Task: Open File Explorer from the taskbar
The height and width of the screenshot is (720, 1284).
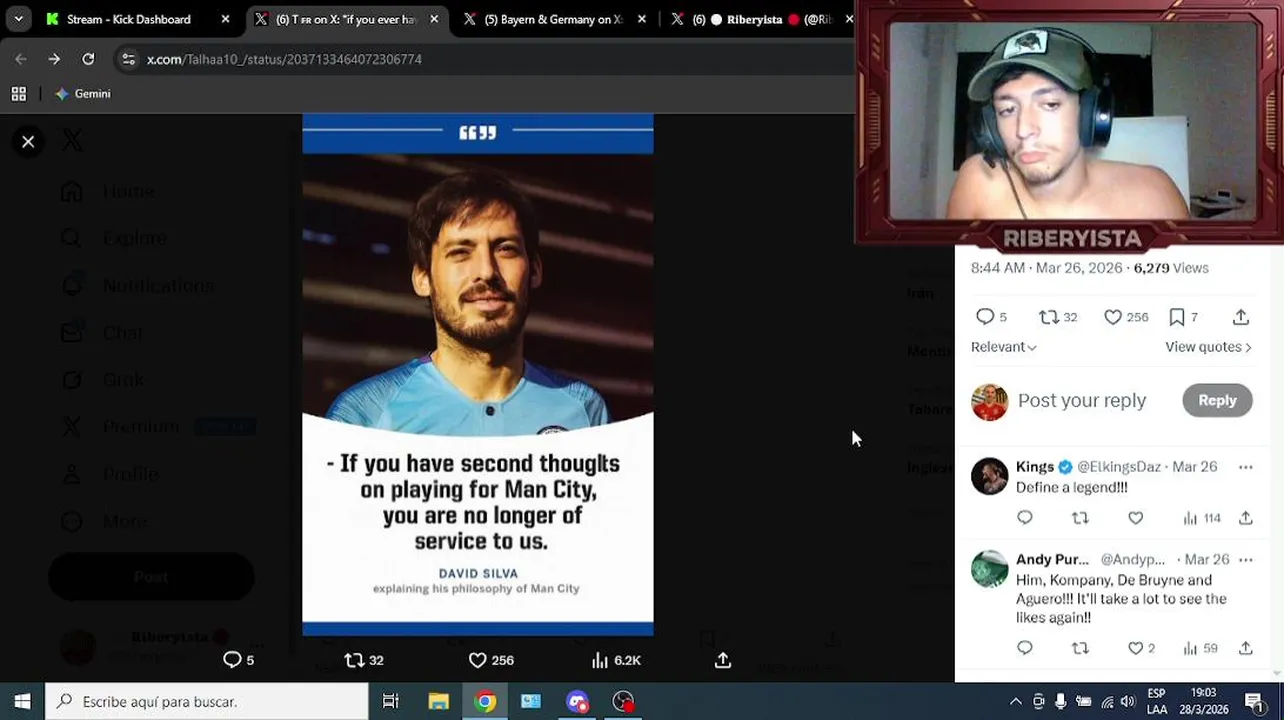Action: click(438, 701)
